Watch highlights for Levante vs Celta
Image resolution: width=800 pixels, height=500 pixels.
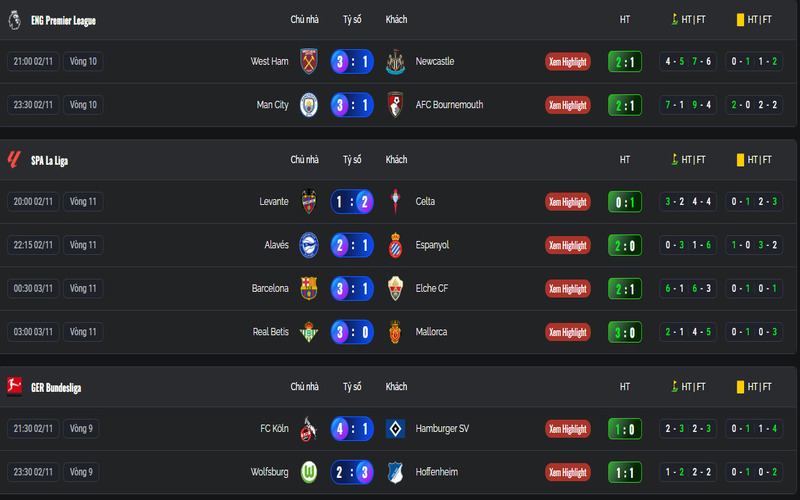point(567,201)
